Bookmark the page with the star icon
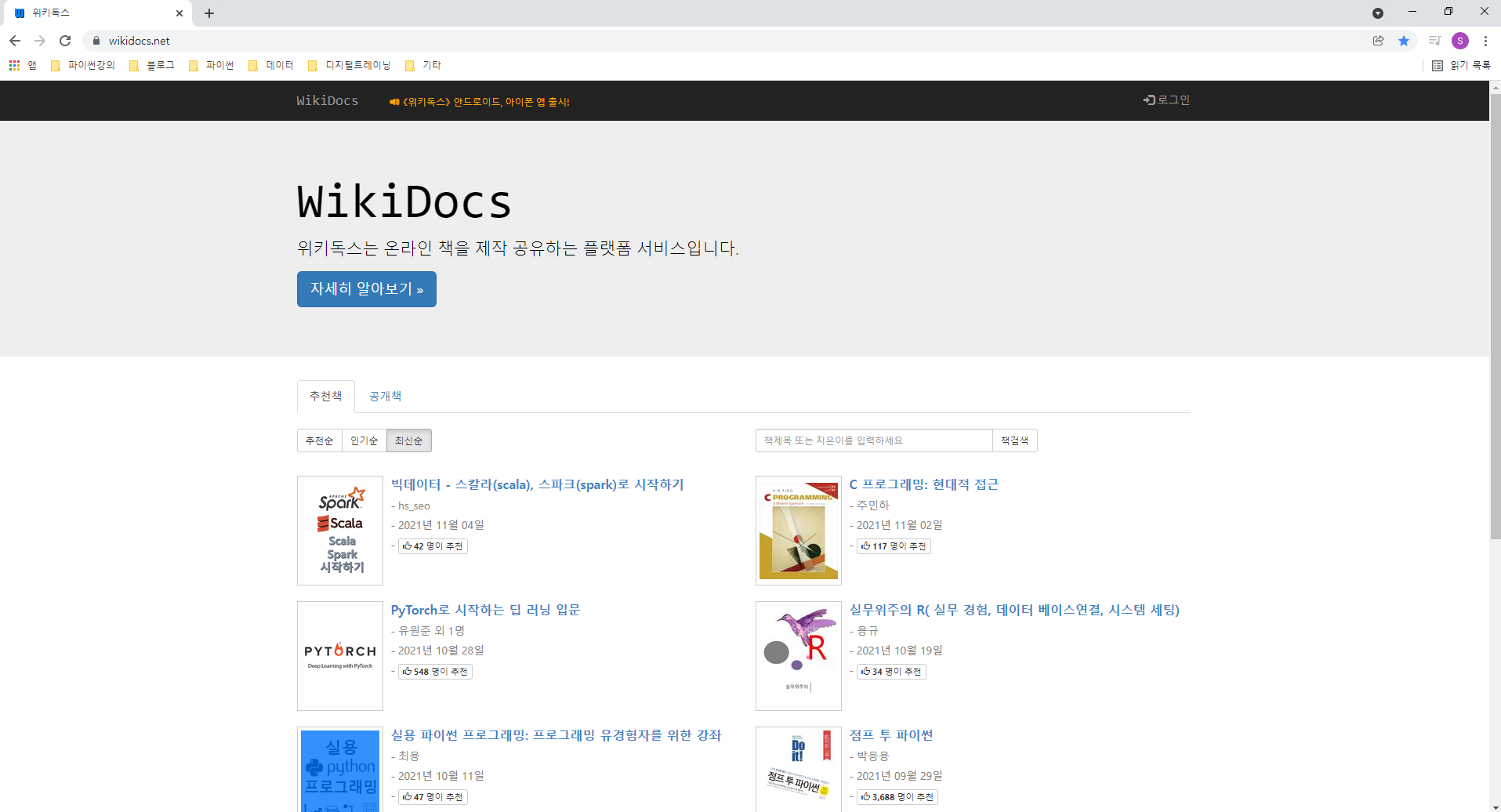This screenshot has width=1501, height=812. coord(1404,41)
